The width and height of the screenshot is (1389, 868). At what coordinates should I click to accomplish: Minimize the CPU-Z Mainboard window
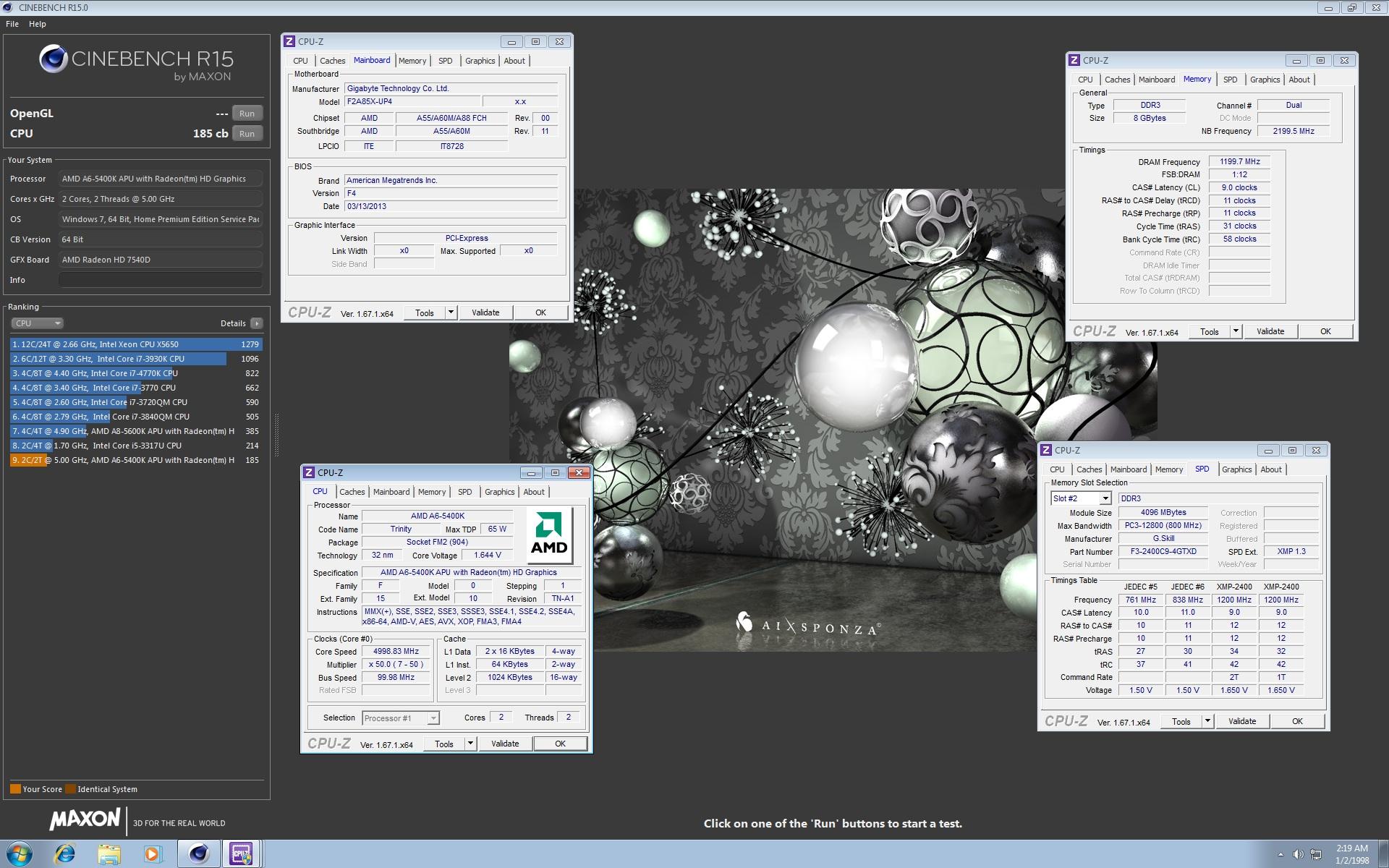pyautogui.click(x=511, y=42)
